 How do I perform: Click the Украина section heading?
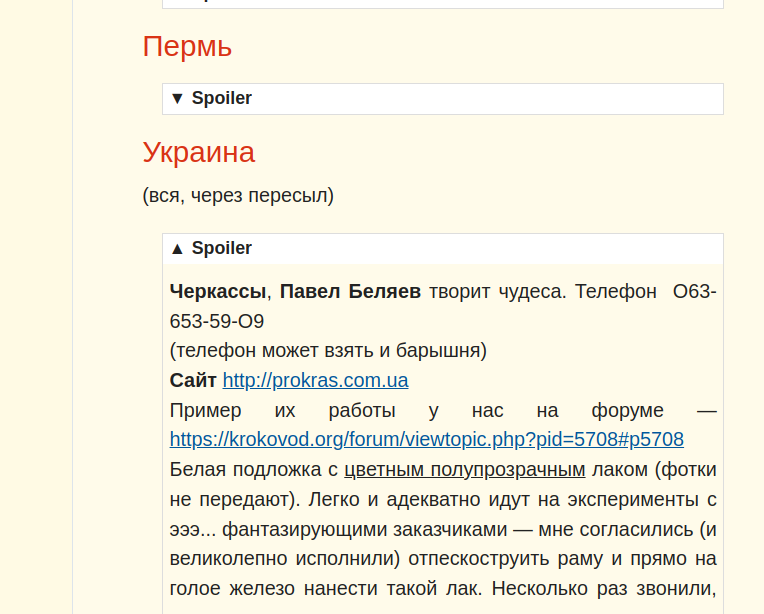click(198, 152)
